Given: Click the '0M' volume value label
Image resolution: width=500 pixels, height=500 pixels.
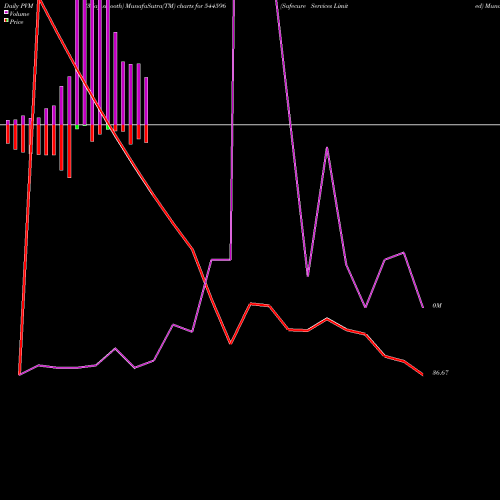Looking at the screenshot, I should pyautogui.click(x=437, y=306).
